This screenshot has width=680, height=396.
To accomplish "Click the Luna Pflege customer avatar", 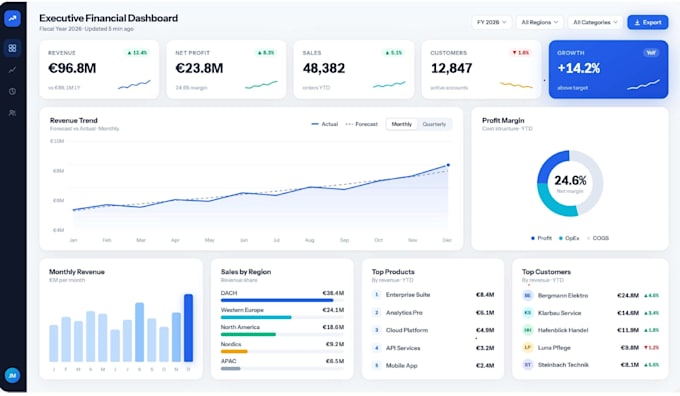I will click(x=527, y=347).
